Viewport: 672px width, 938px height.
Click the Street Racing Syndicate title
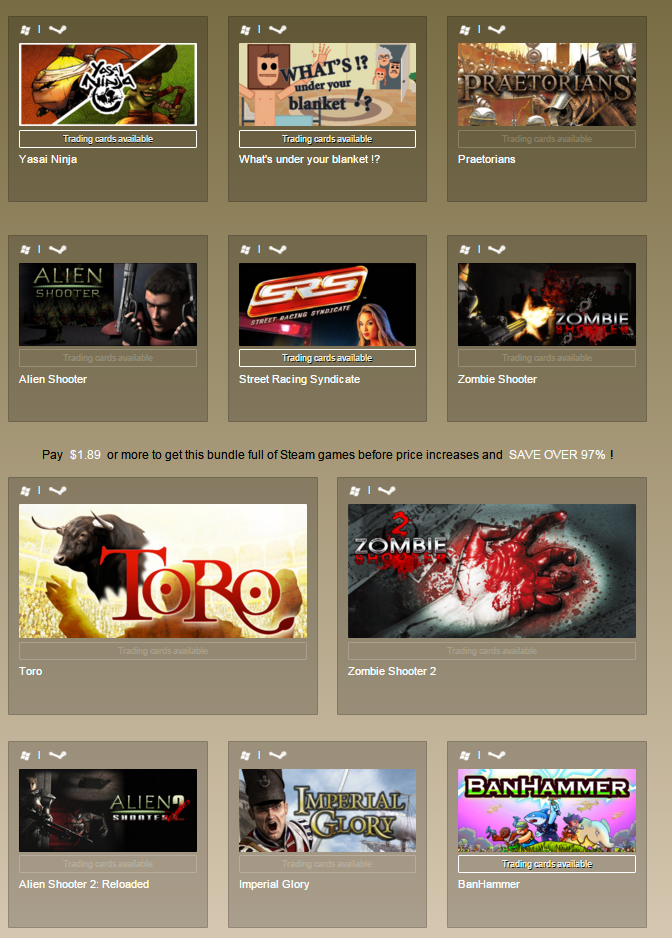[x=299, y=379]
